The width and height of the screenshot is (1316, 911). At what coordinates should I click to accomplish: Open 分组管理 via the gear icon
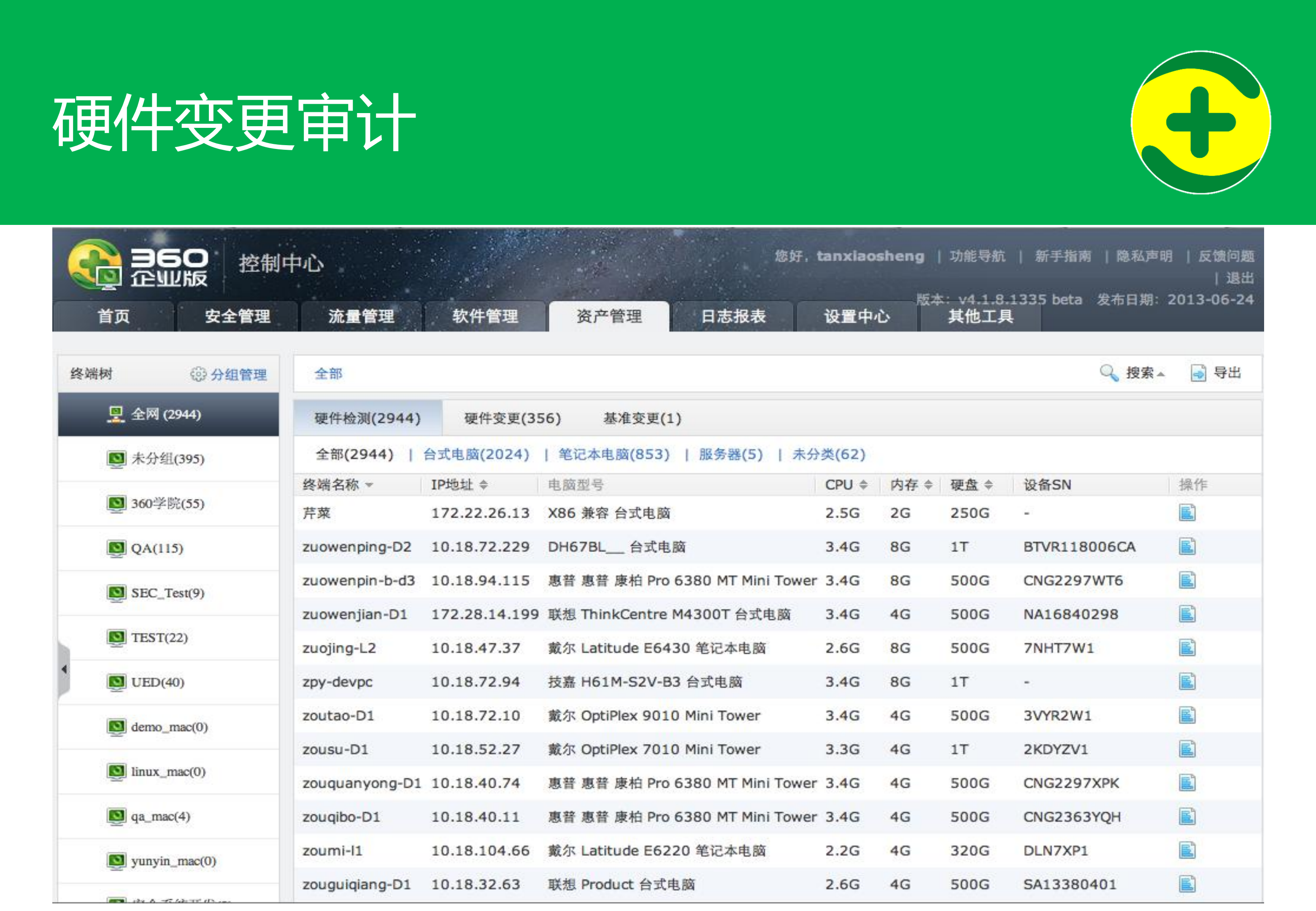point(198,374)
